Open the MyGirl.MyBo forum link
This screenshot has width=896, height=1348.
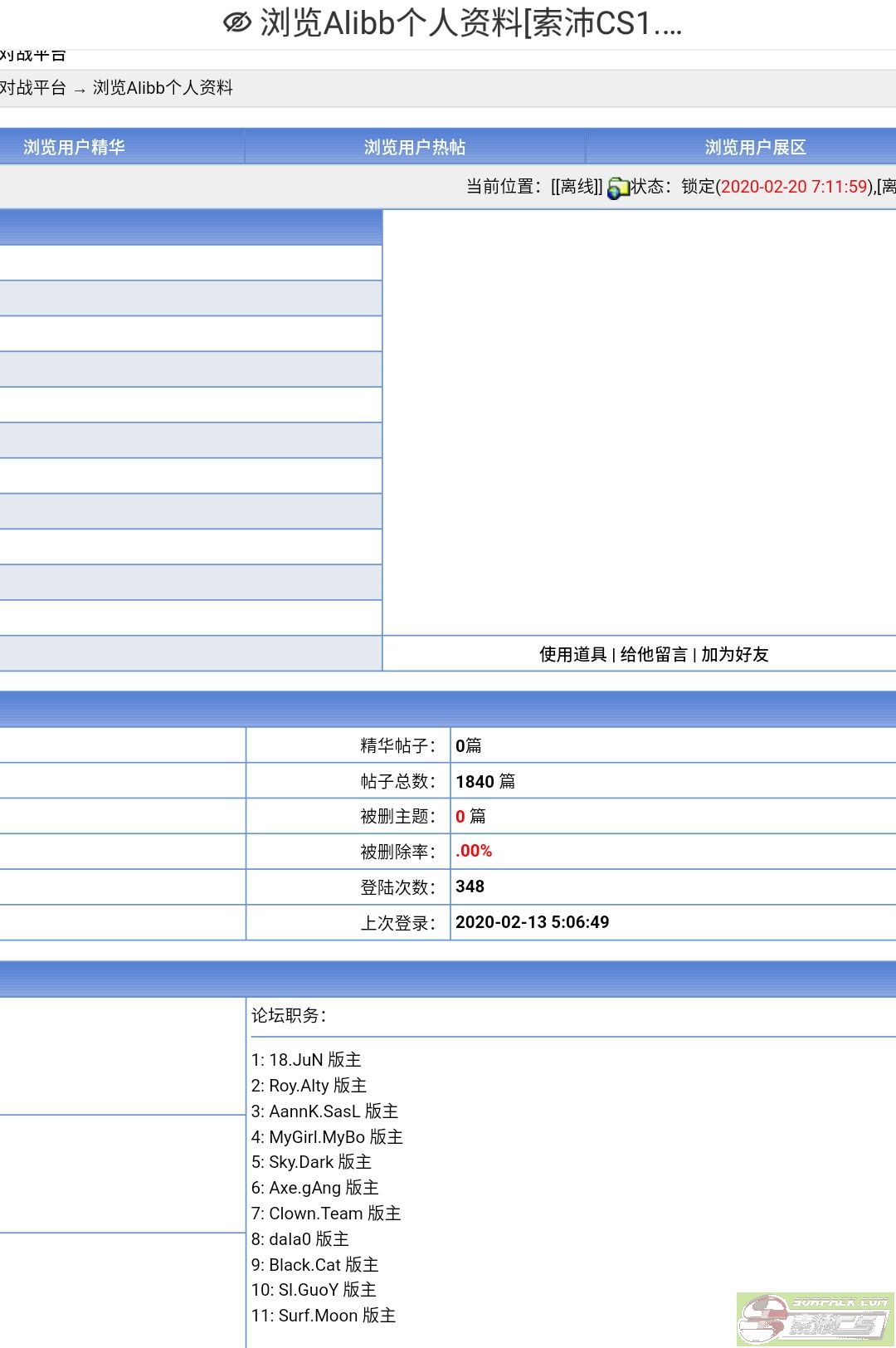click(317, 1137)
